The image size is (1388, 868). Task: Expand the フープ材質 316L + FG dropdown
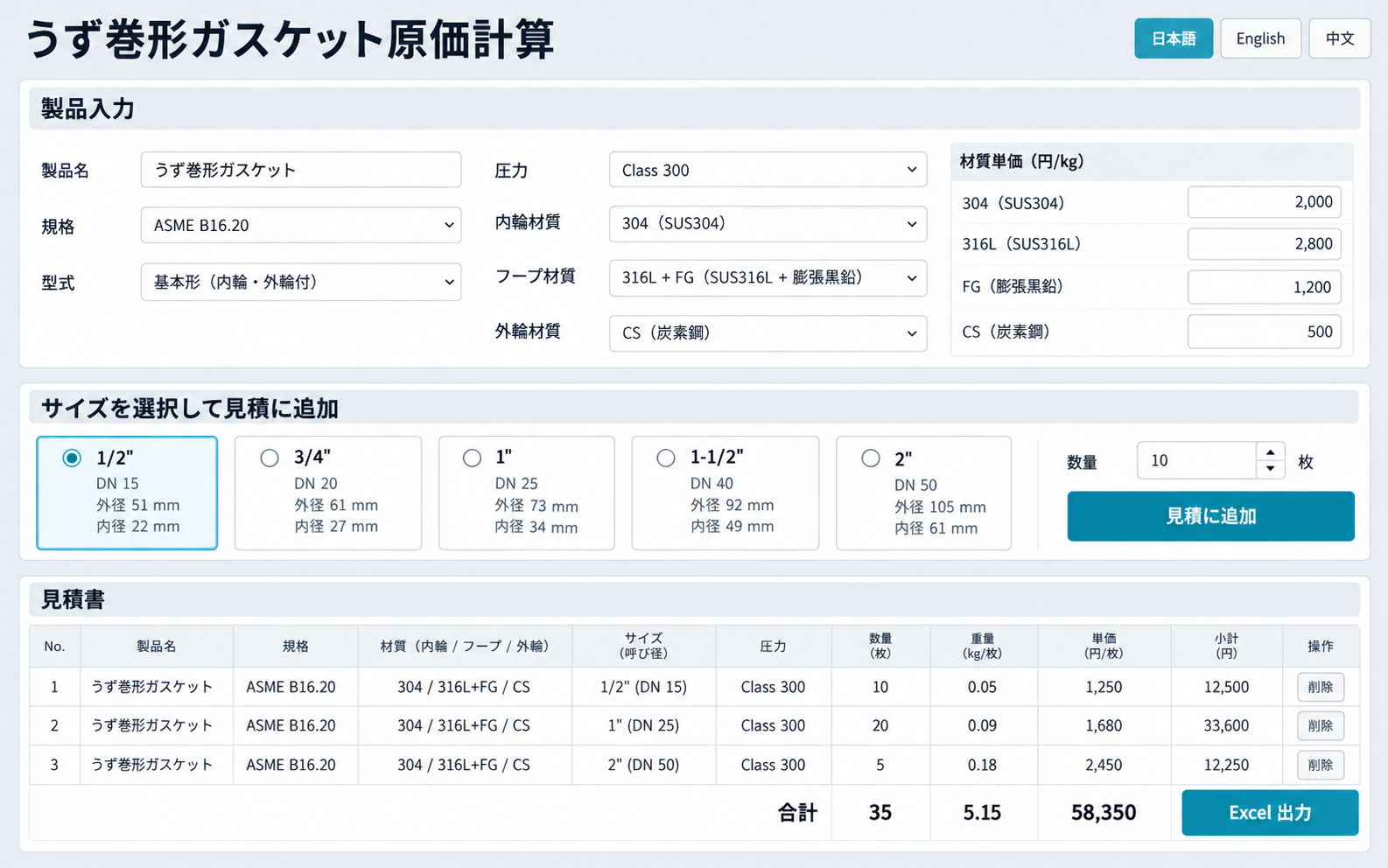pos(768,277)
